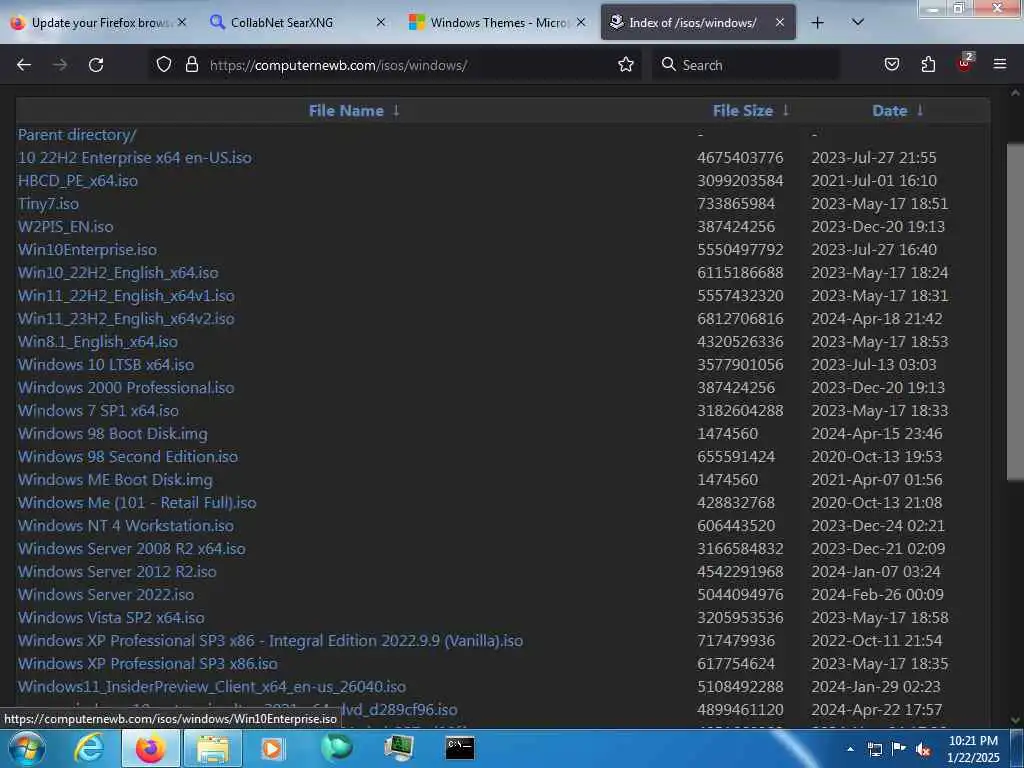Screen dimensions: 1024x768
Task: Click Windows Me (101 - Retail Full).iso
Action: (x=137, y=502)
